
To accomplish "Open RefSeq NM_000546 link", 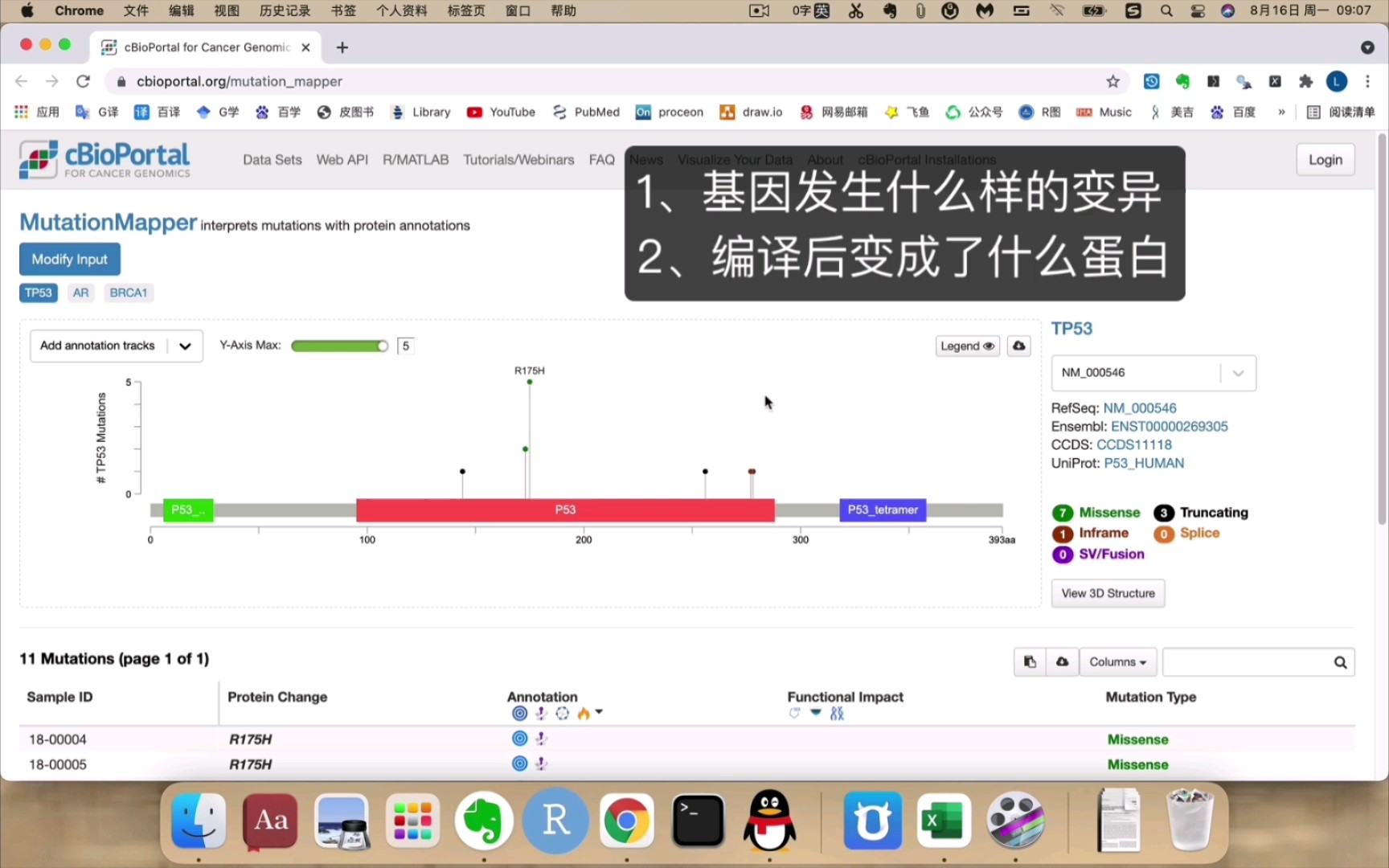I will 1139,408.
